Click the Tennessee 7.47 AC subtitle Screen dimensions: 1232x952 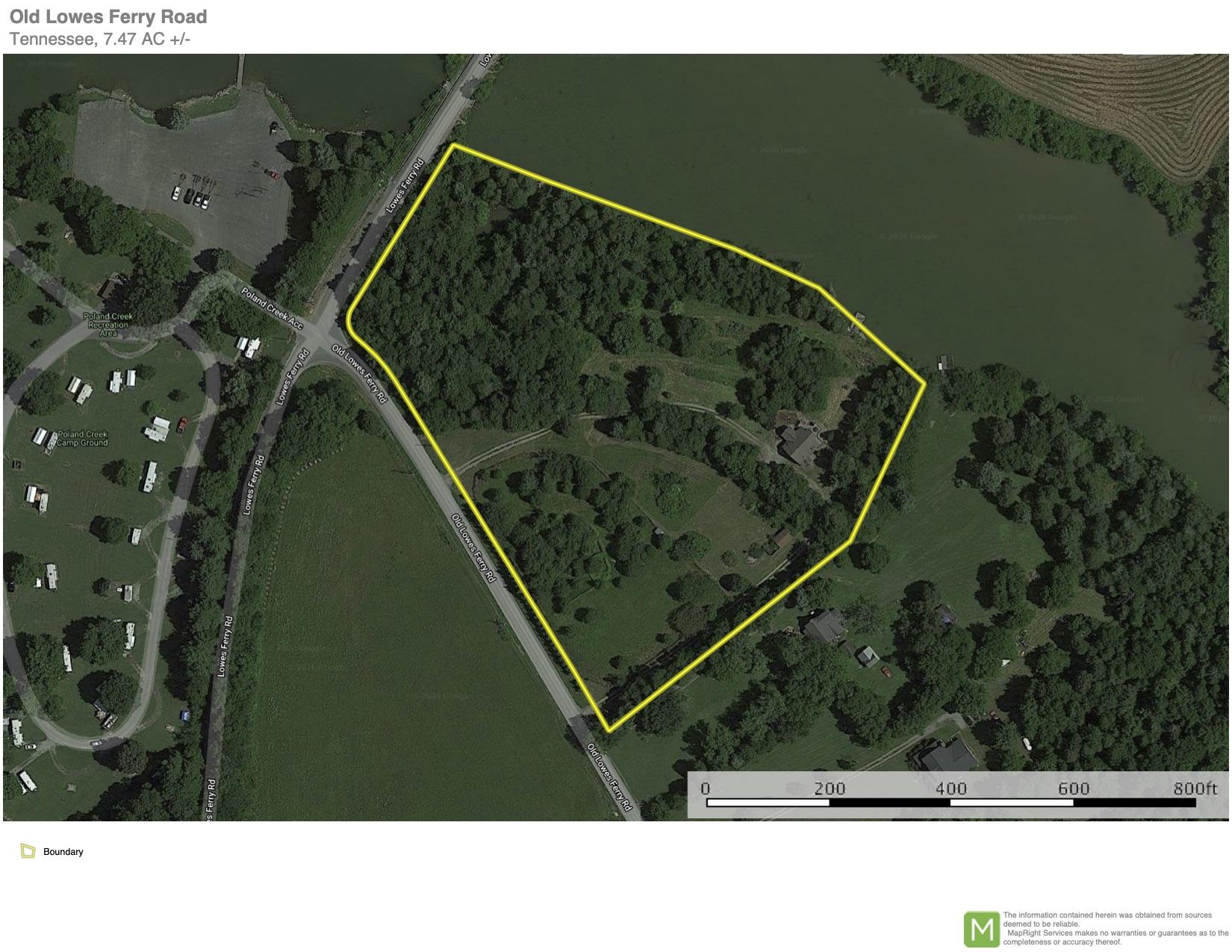click(100, 39)
